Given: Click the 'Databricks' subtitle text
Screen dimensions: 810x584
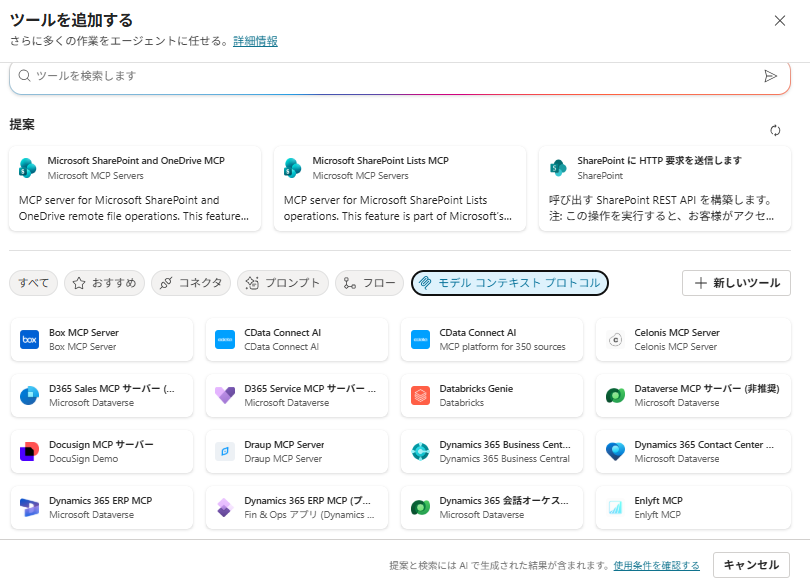Looking at the screenshot, I should point(462,403).
